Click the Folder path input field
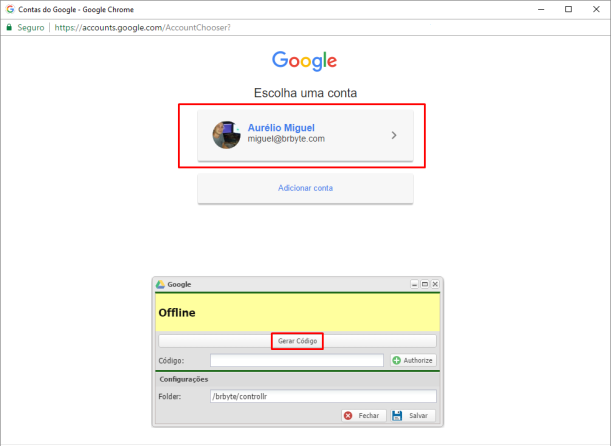 [322, 396]
